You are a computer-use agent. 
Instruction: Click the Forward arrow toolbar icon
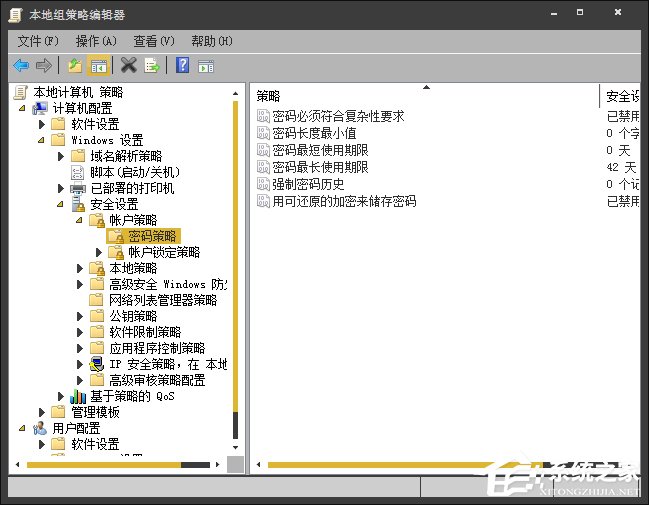click(x=43, y=65)
